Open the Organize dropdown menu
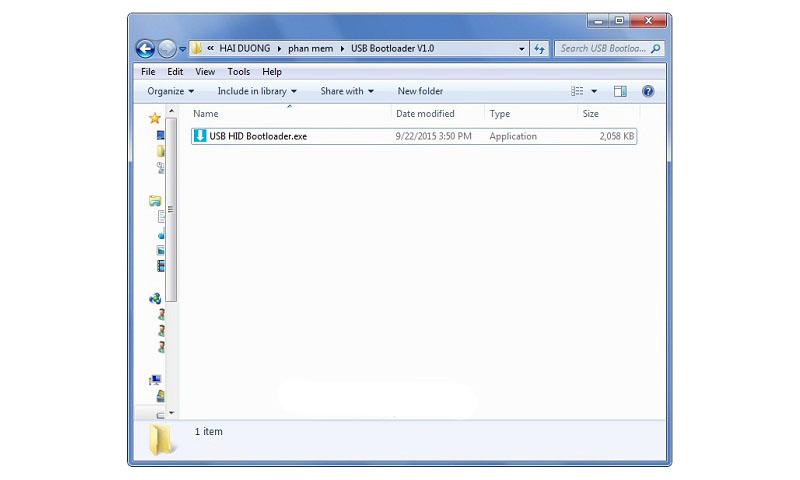The height and width of the screenshot is (480, 800). (x=170, y=91)
